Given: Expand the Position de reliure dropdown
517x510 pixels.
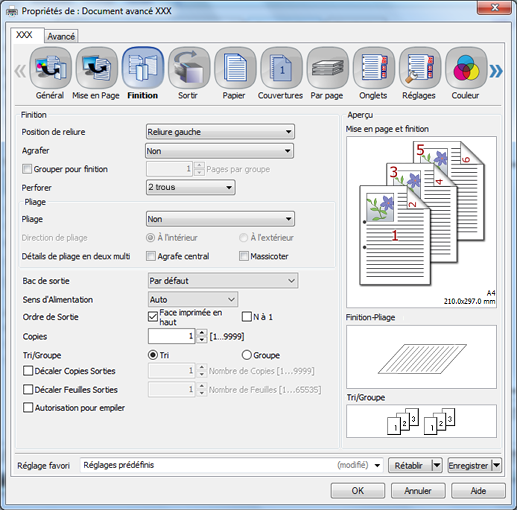Looking at the screenshot, I should [220, 132].
